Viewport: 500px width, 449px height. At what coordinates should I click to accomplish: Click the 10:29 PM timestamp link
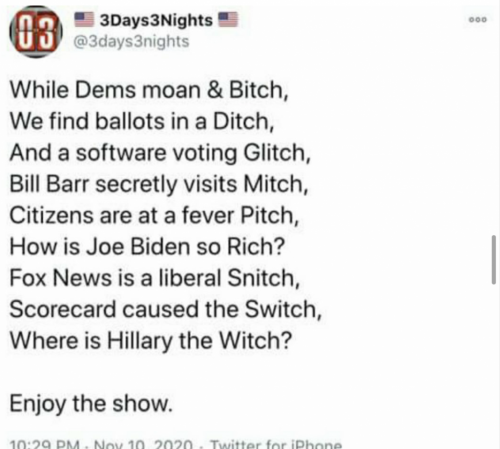[45, 444]
